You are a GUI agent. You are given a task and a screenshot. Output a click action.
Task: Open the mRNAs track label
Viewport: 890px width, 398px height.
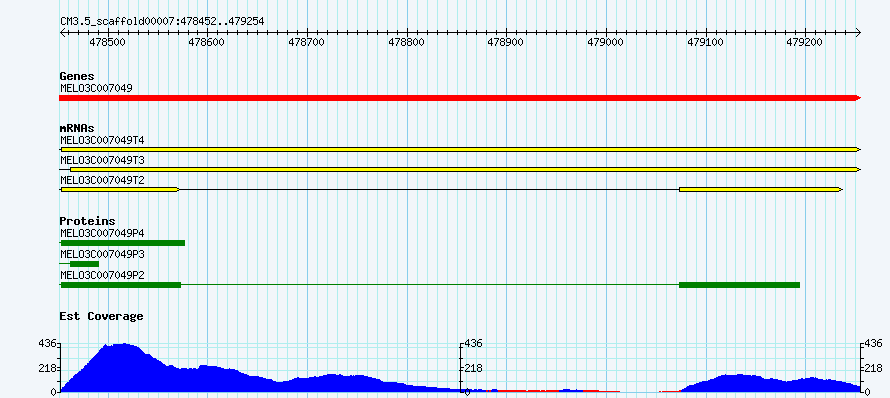tap(77, 128)
